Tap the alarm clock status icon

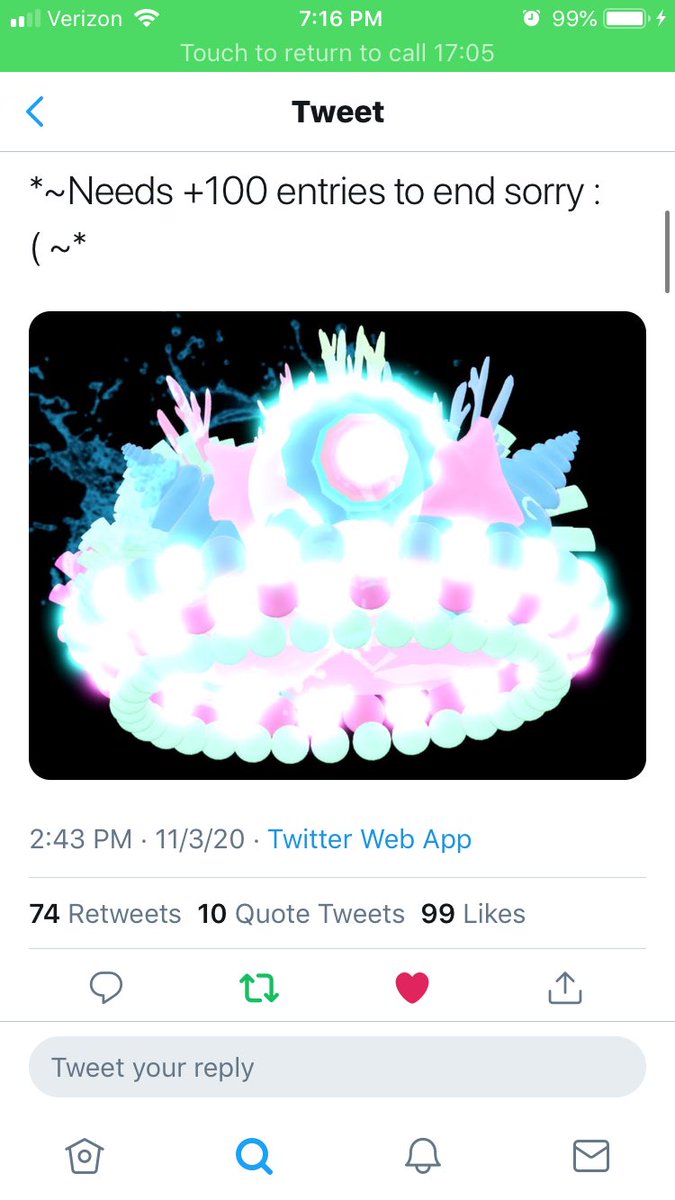[x=530, y=19]
